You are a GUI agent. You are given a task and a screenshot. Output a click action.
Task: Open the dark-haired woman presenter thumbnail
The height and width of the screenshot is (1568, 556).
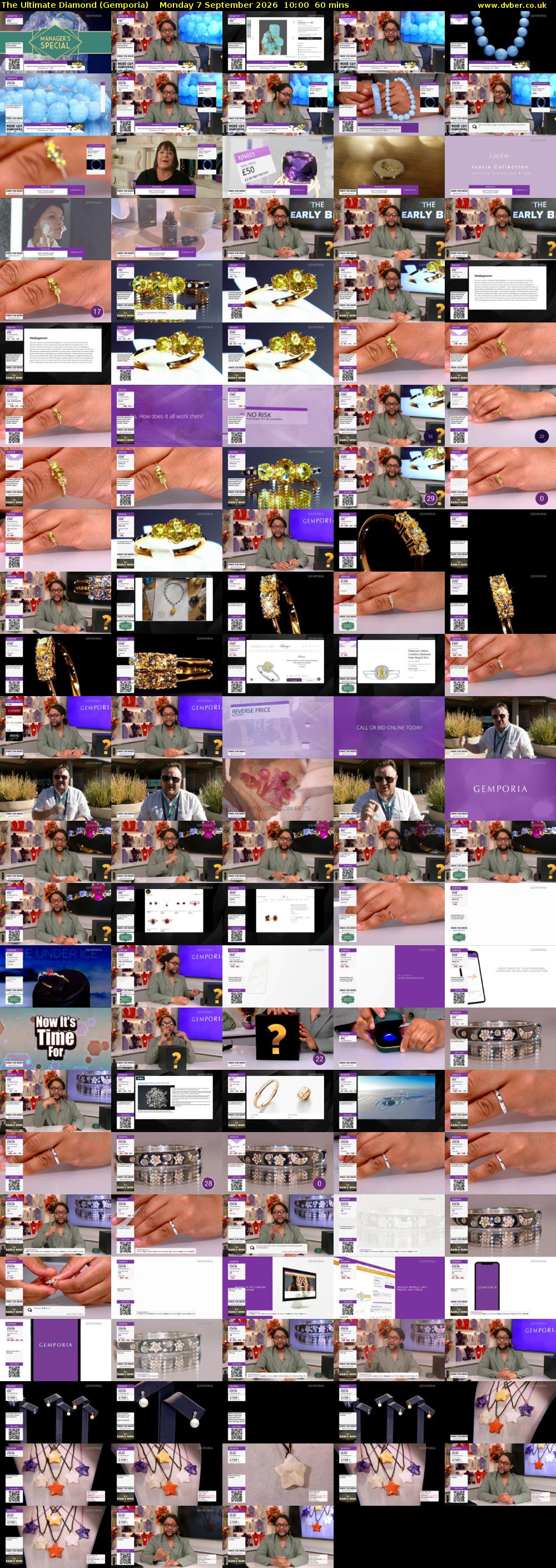[x=166, y=166]
